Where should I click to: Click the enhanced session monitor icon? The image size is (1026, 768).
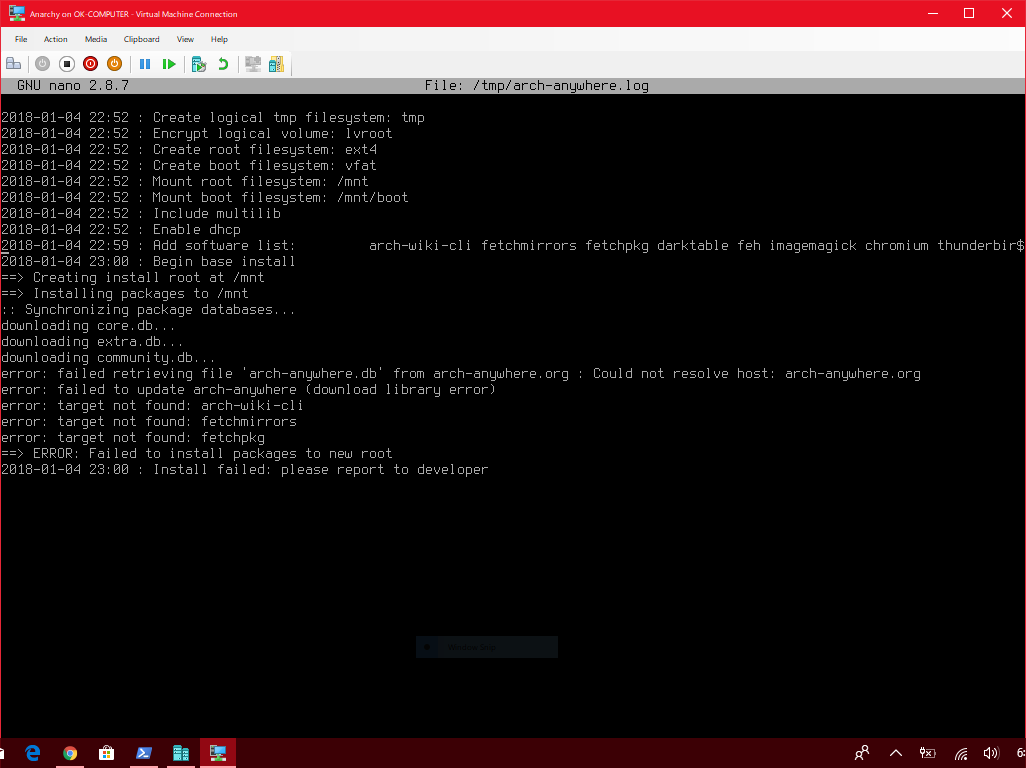[253, 63]
